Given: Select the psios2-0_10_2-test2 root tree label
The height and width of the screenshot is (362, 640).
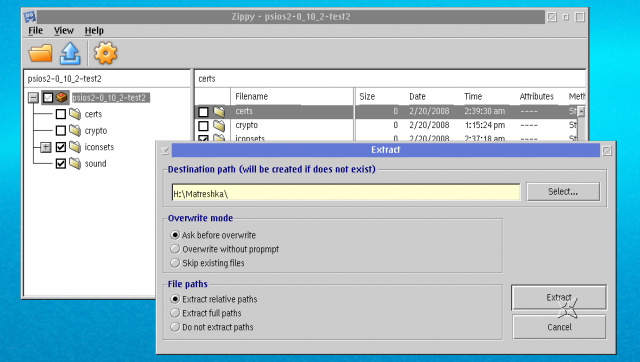Looking at the screenshot, I should pyautogui.click(x=109, y=98).
